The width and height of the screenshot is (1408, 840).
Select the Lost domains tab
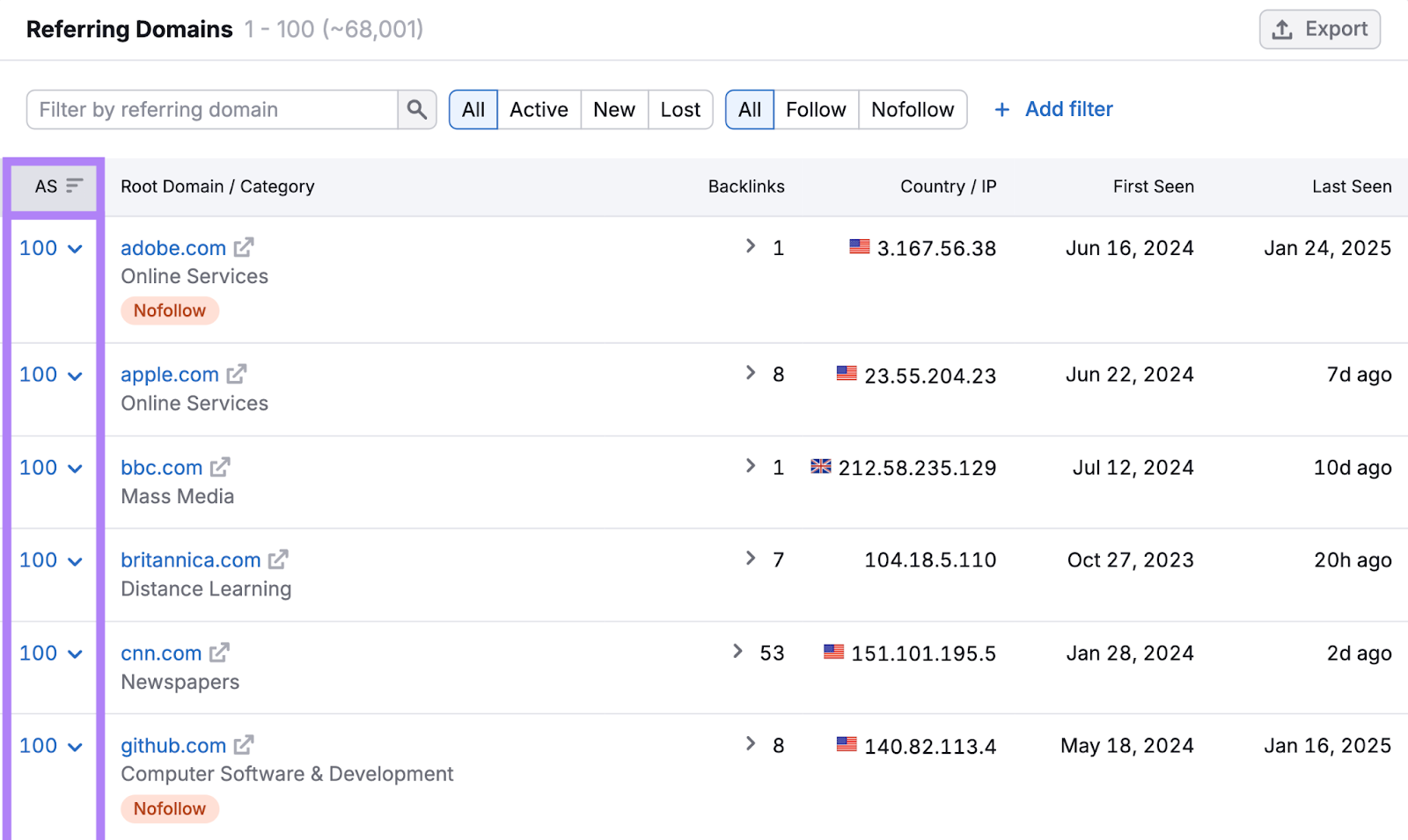[x=679, y=109]
